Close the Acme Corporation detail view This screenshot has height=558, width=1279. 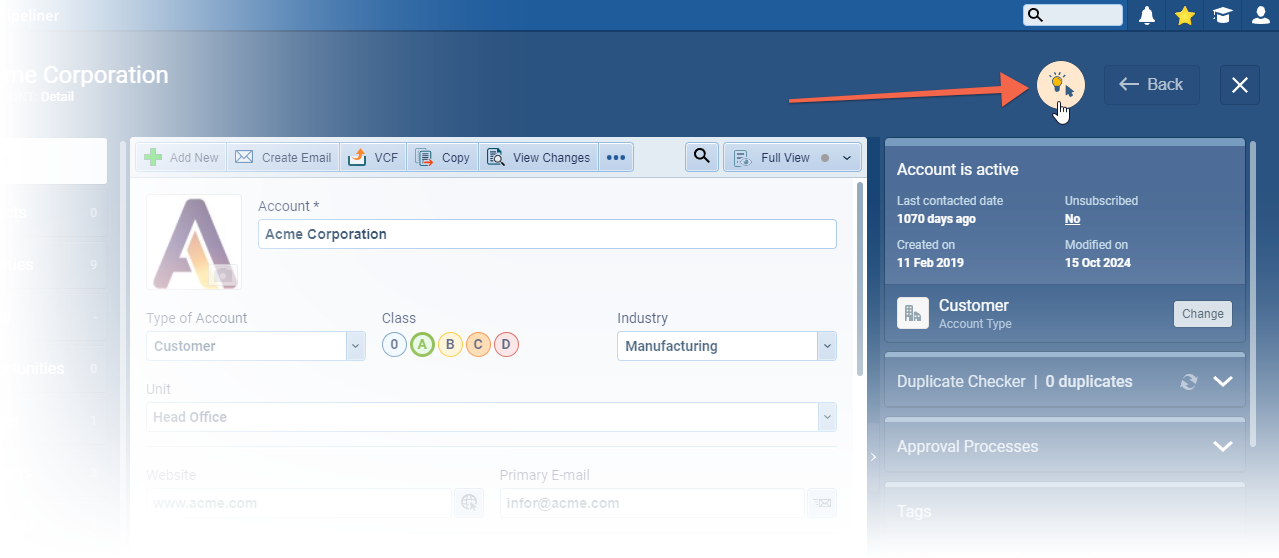click(1240, 85)
